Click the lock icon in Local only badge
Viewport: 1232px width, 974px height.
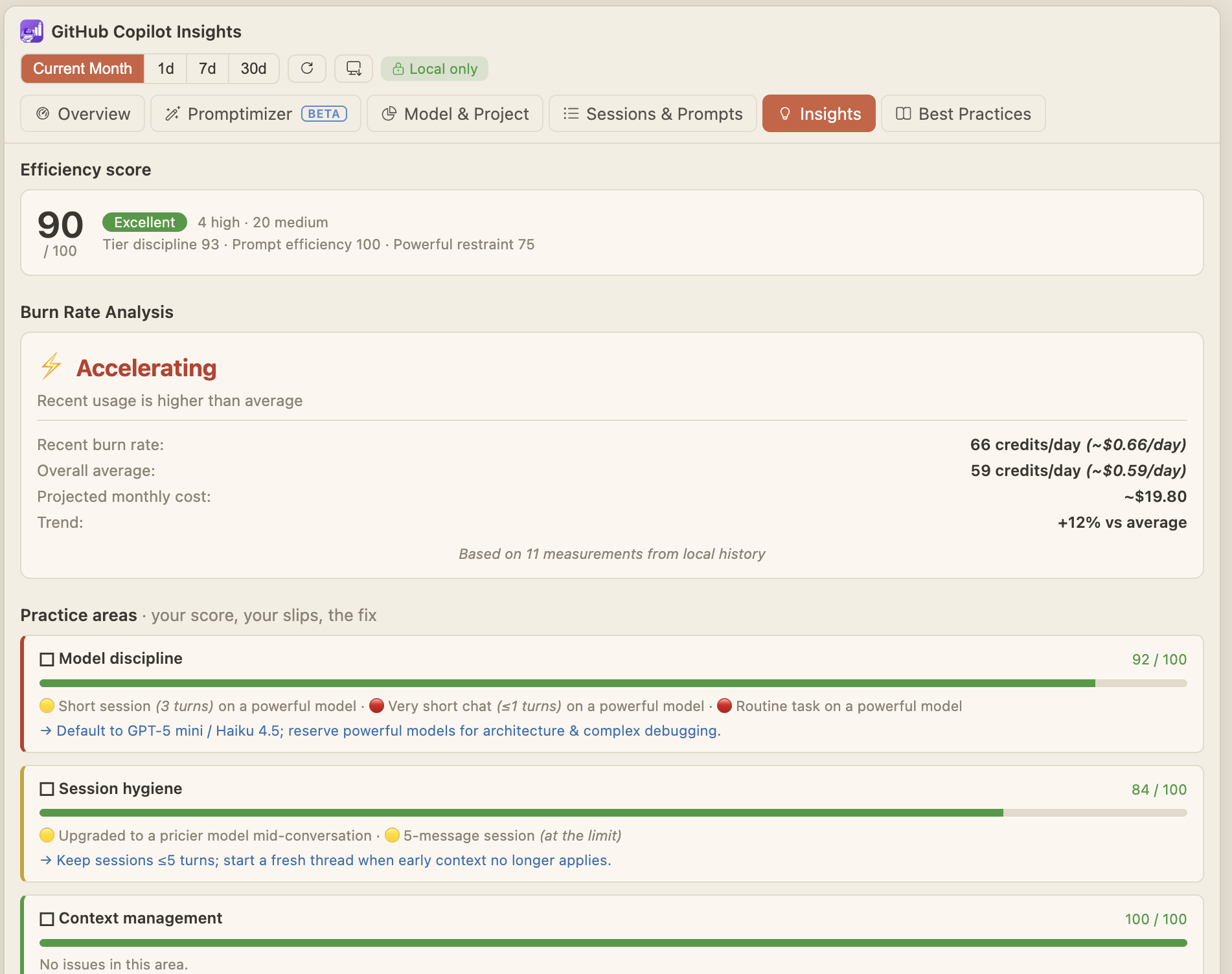click(x=398, y=69)
